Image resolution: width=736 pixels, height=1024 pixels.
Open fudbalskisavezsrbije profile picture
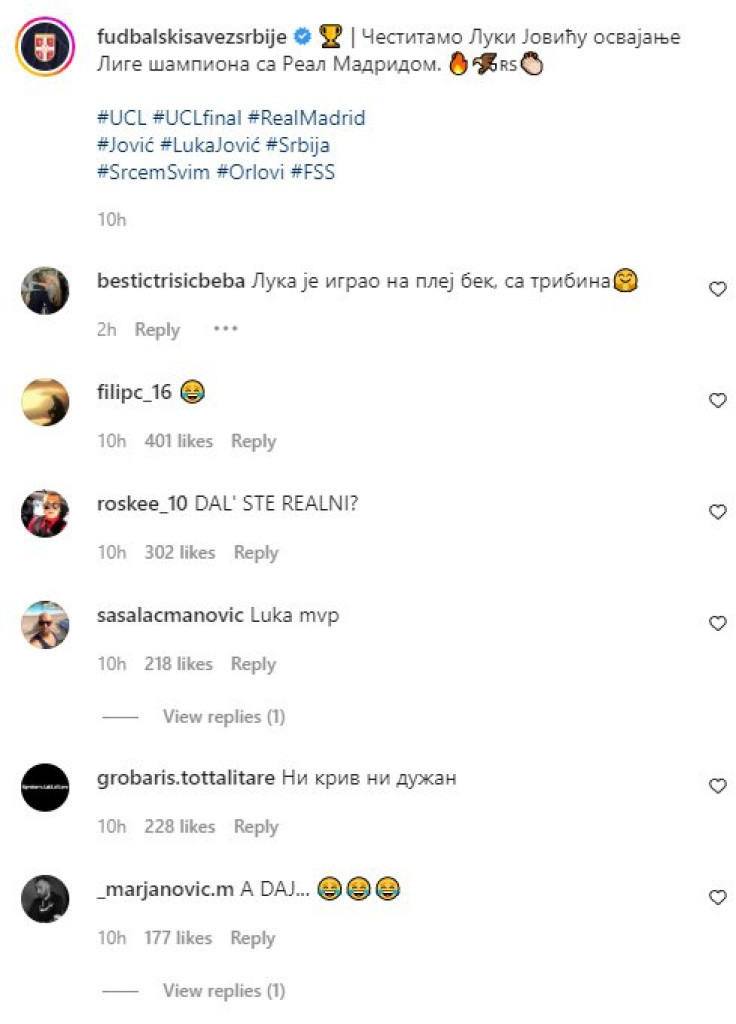(x=45, y=47)
